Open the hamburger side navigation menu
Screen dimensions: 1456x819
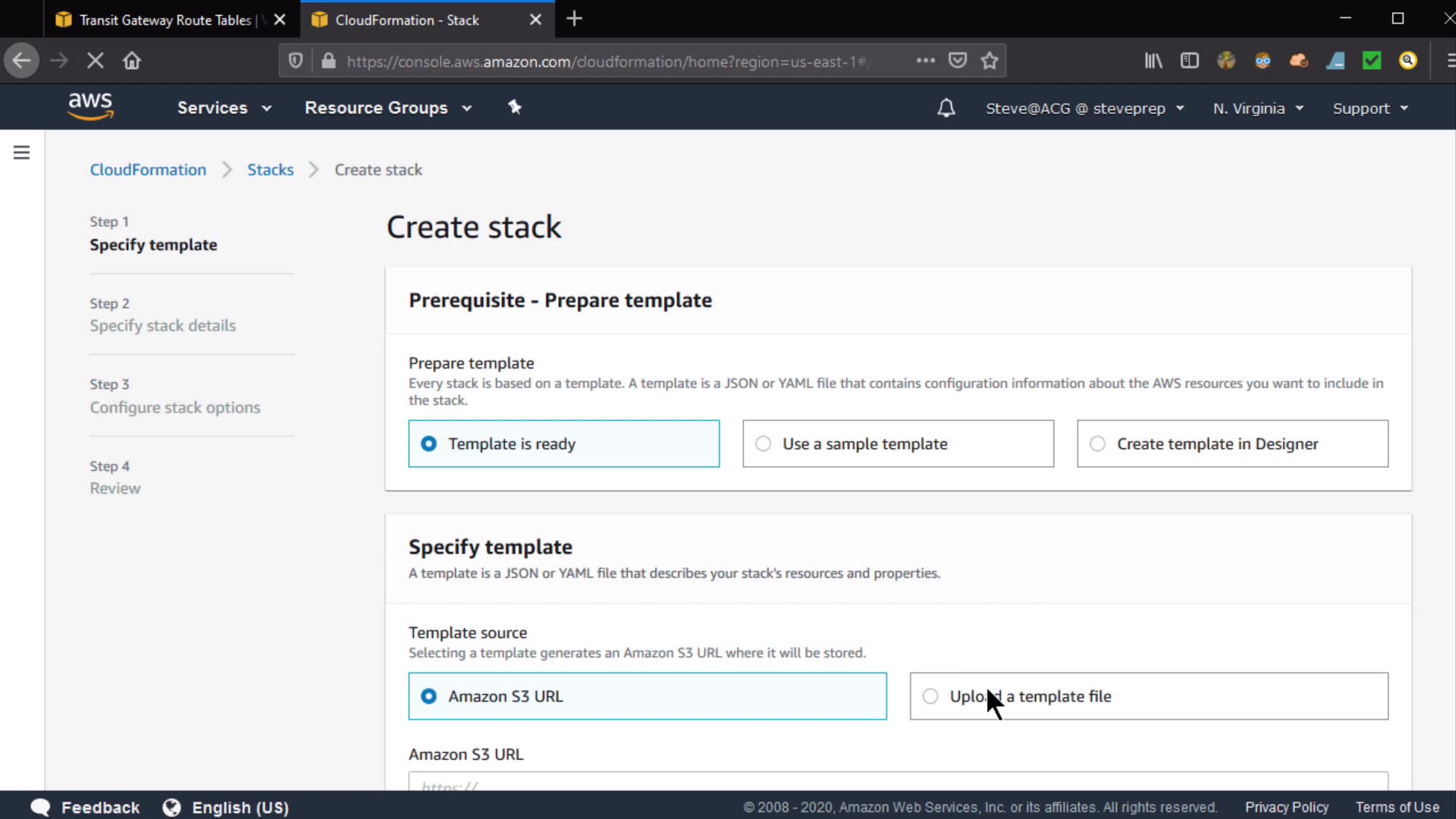click(x=22, y=153)
